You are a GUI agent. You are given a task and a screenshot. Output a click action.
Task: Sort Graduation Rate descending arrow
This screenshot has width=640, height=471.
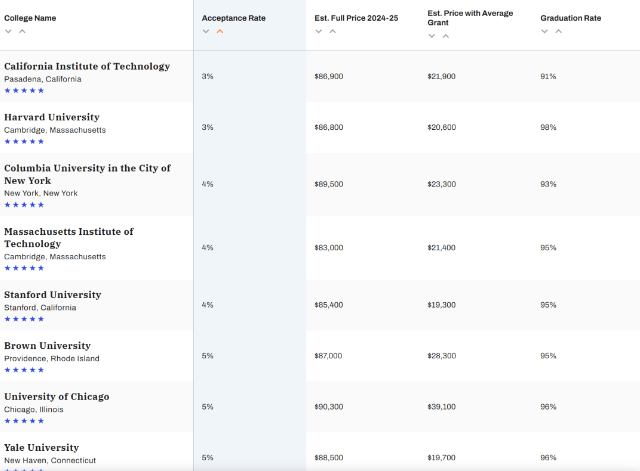pyautogui.click(x=545, y=31)
